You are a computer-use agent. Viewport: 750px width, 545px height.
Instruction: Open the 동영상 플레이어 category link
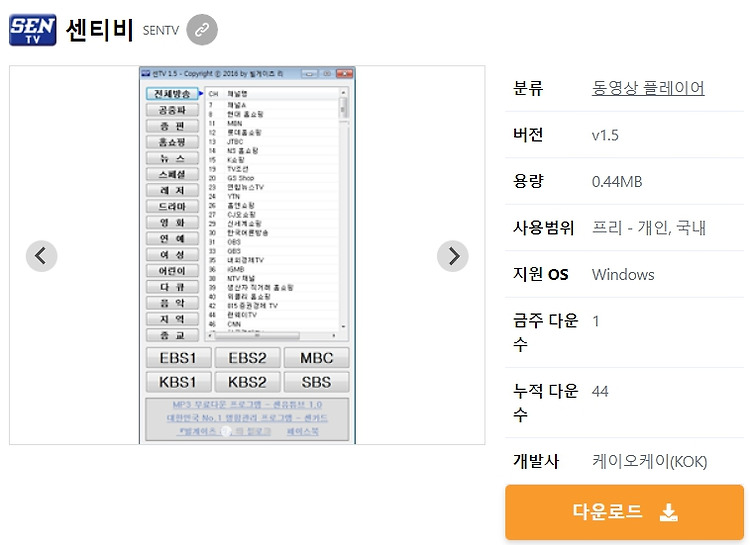click(x=648, y=88)
